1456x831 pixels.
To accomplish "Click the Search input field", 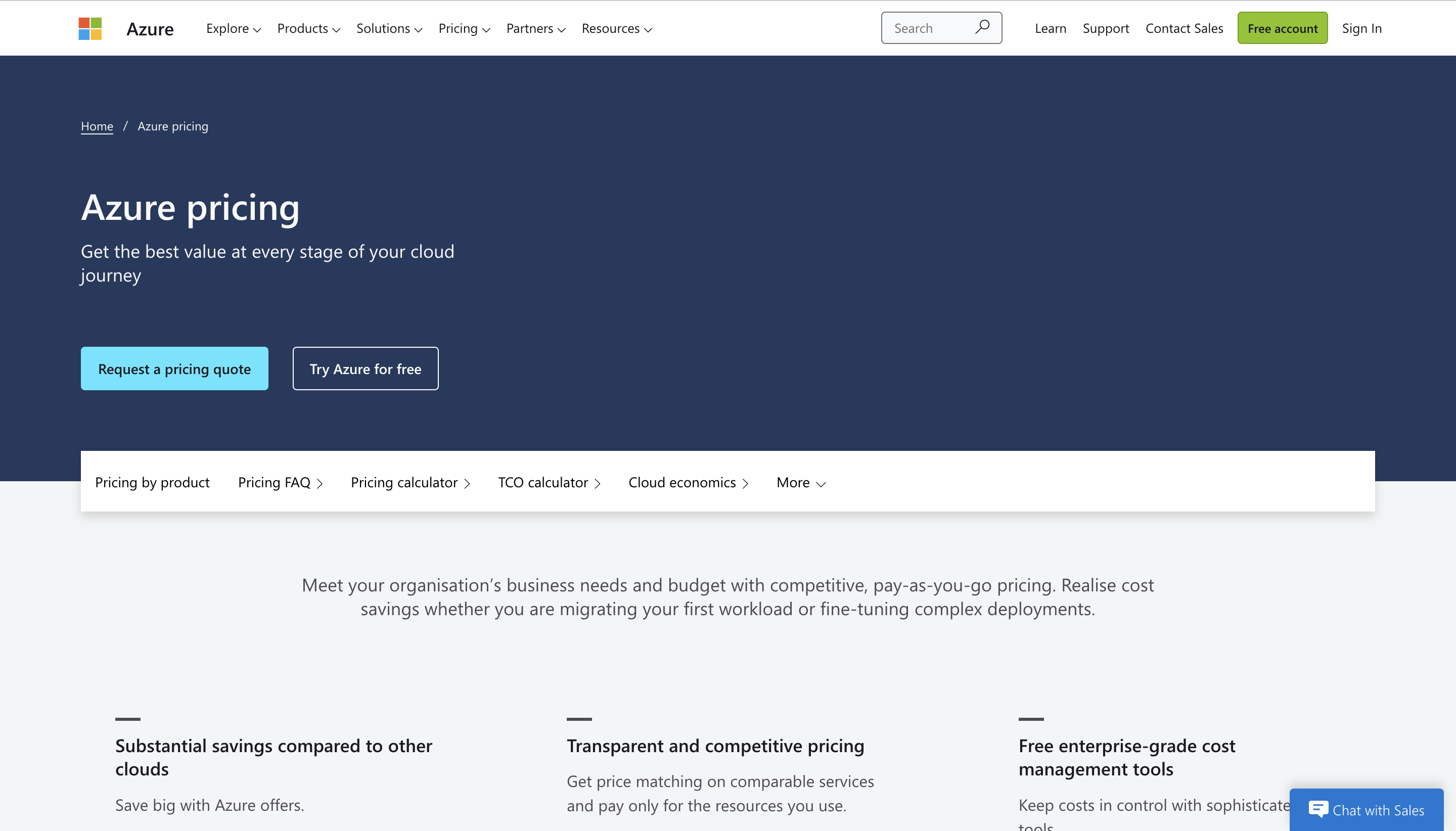I will [x=940, y=27].
